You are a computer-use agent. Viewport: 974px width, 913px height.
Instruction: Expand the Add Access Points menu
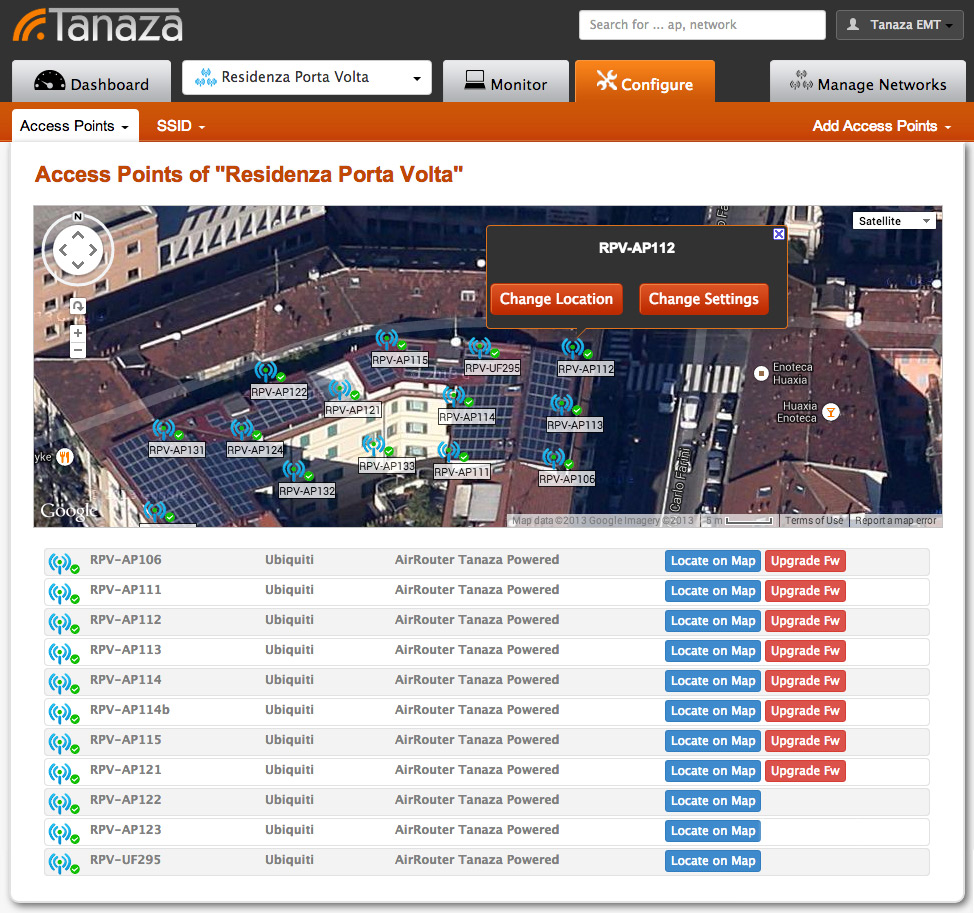(882, 126)
